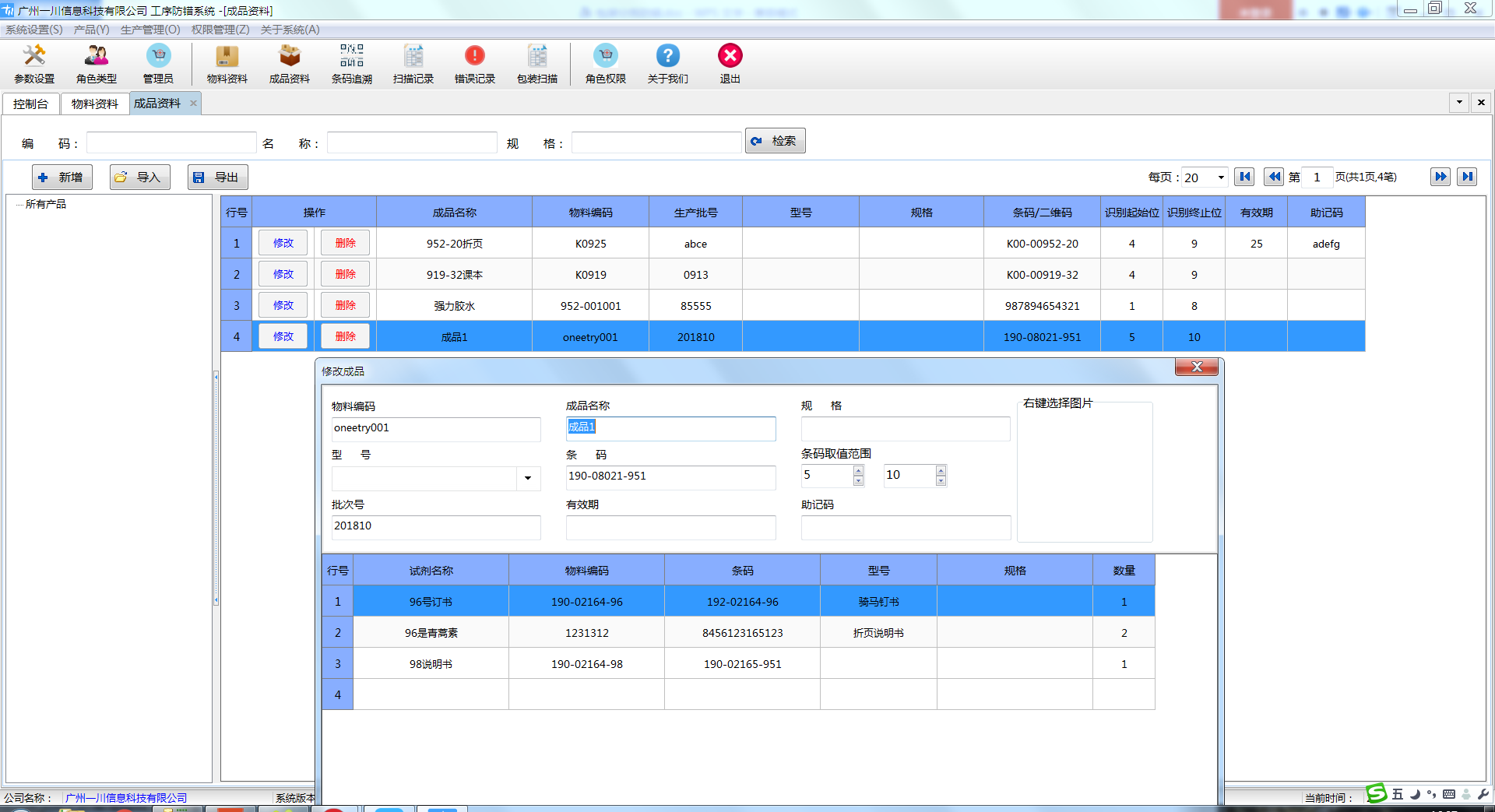Click the 导出 export button
Viewport: 1495px width, 812px height.
coord(218,178)
